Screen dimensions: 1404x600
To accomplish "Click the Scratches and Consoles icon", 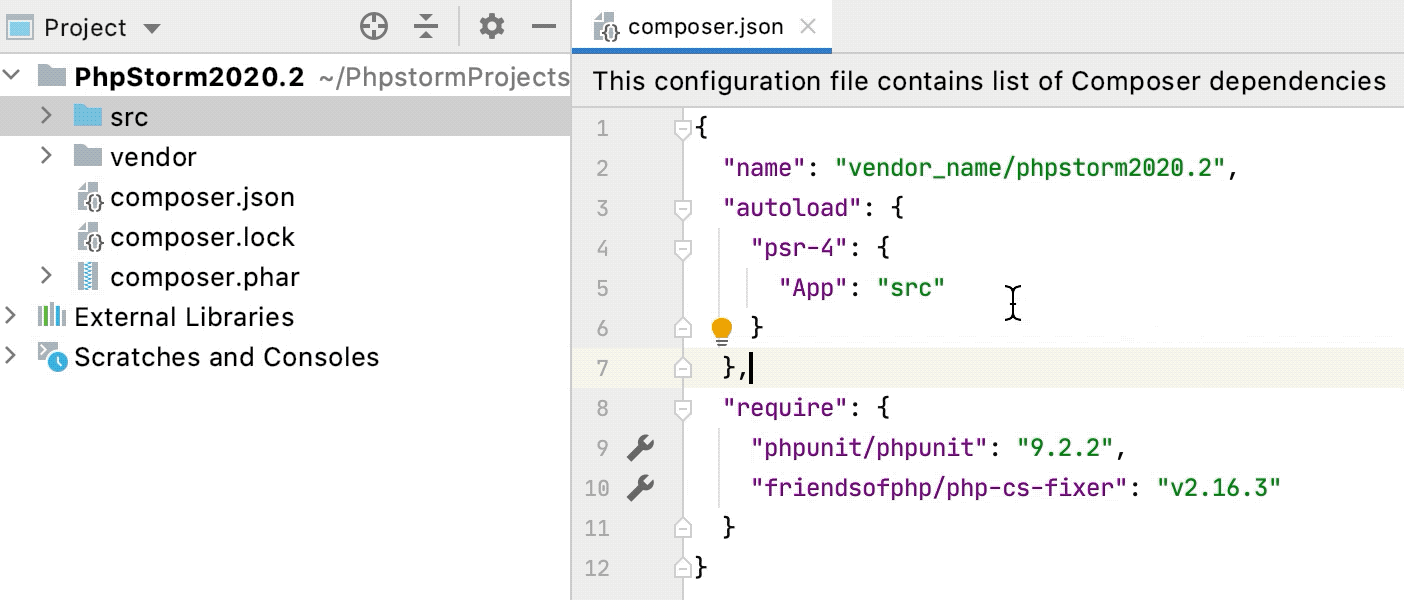I will [50, 356].
